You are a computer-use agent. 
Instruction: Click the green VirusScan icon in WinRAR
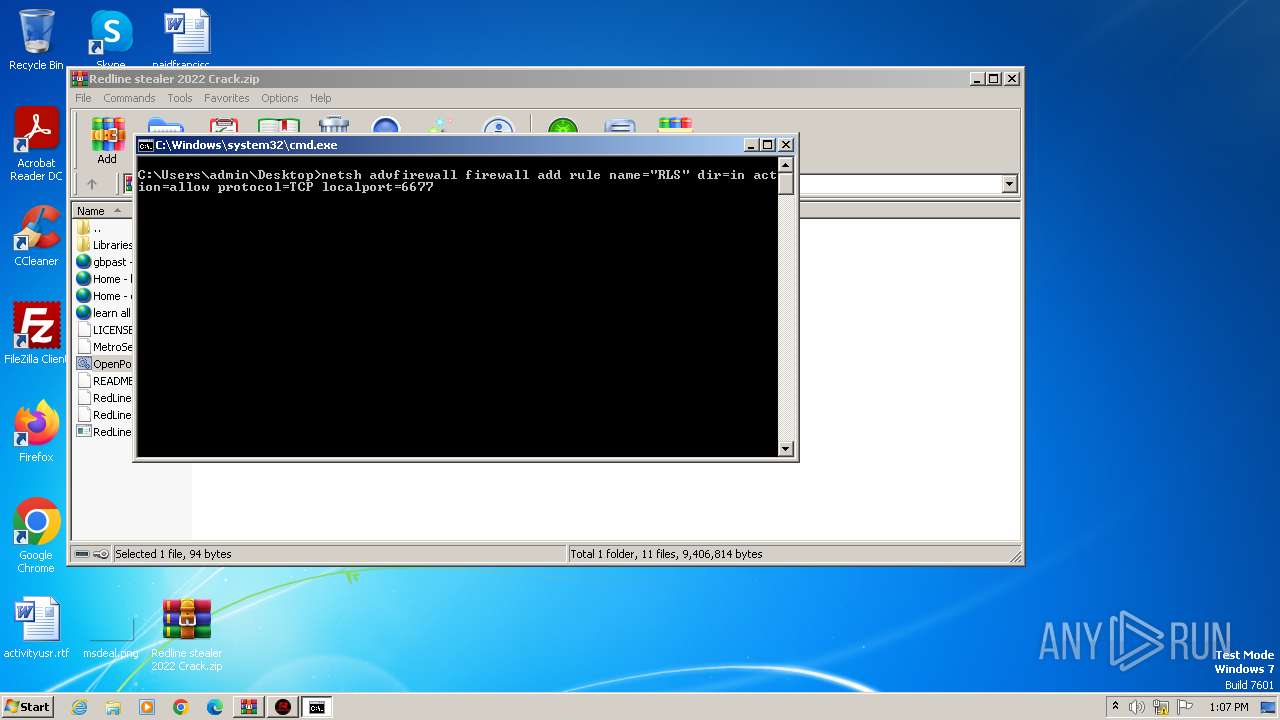click(x=563, y=125)
